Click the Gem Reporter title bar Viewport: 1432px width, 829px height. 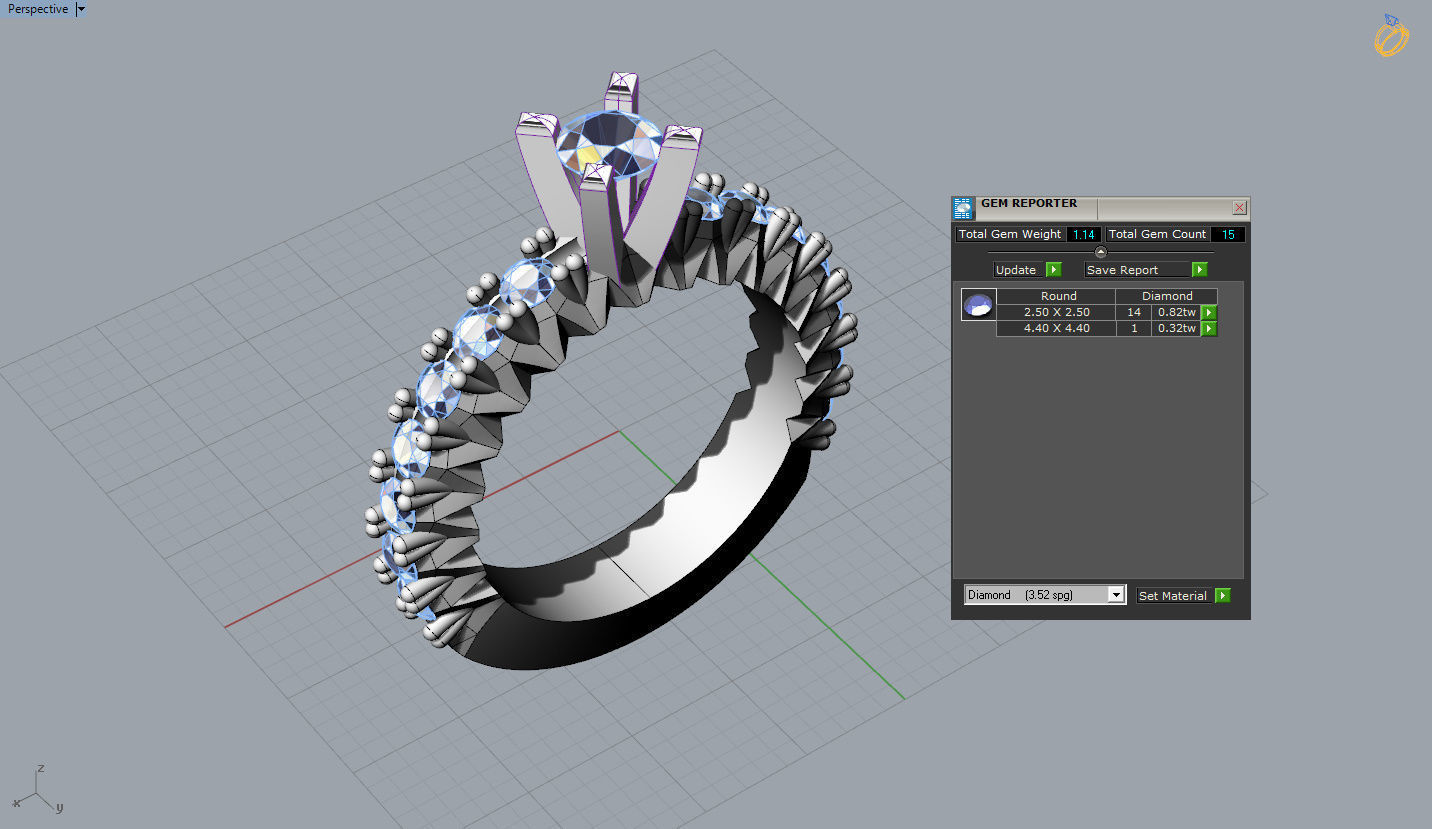pos(1100,208)
